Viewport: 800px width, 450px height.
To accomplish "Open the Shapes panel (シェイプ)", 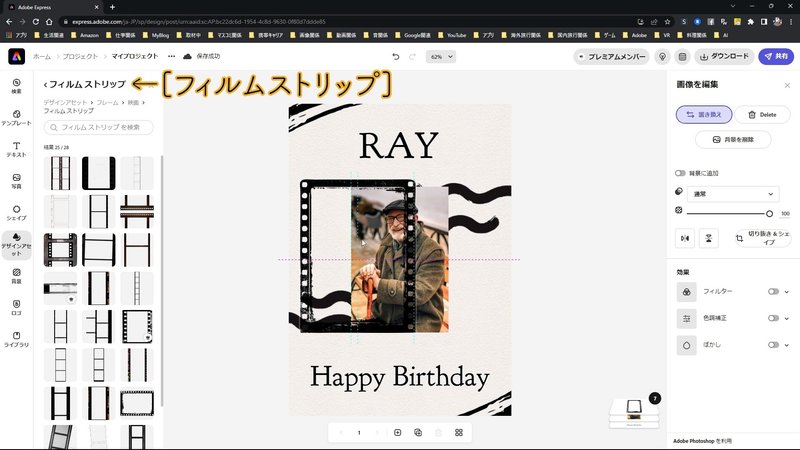I will coord(16,213).
